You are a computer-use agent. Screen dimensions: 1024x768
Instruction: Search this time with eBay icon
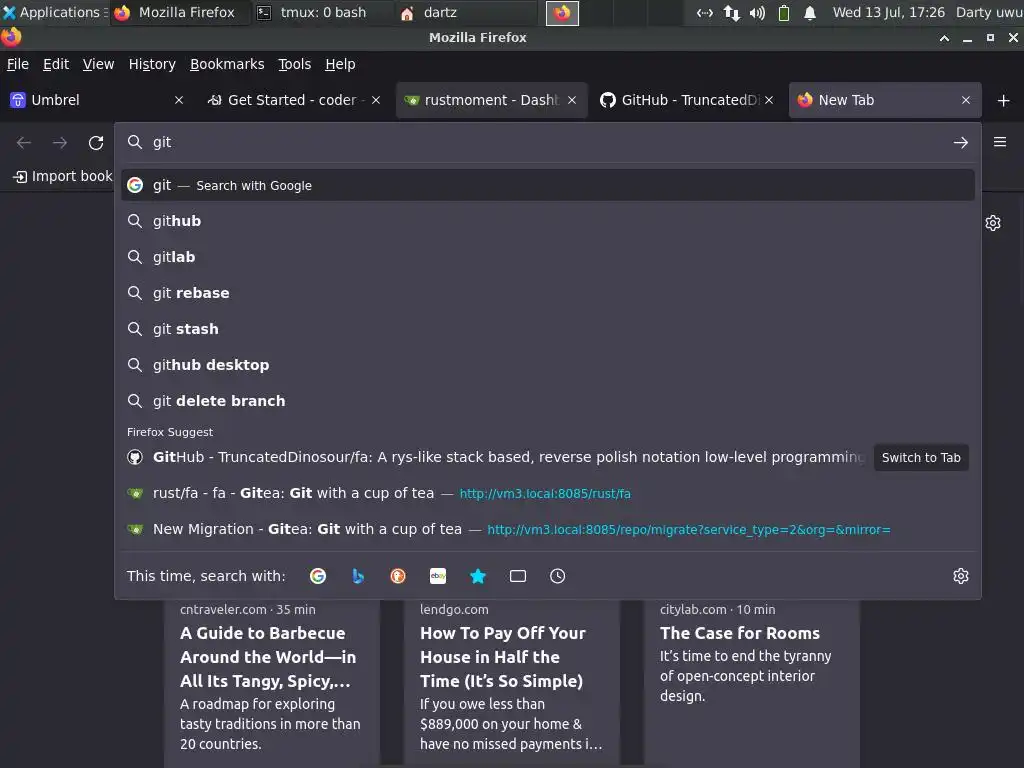(438, 576)
